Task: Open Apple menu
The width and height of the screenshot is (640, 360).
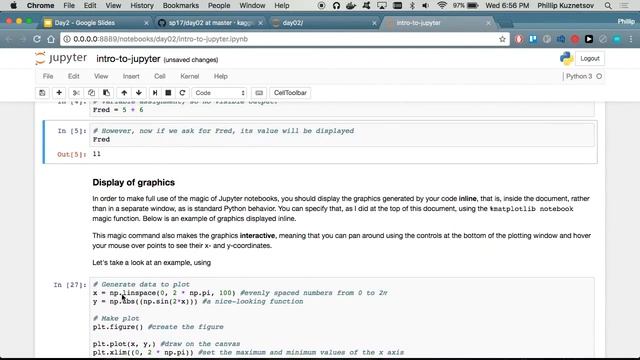Action: tap(13, 6)
